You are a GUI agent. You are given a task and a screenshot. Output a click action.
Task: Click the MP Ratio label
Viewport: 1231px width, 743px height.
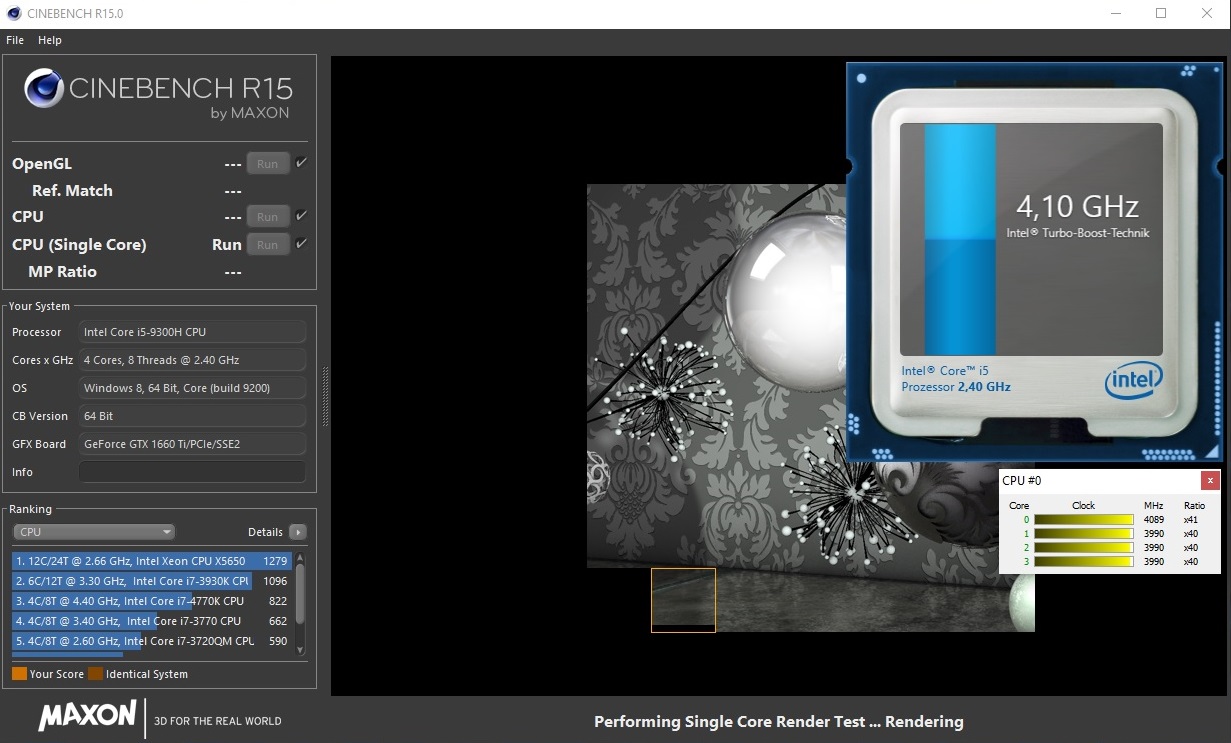click(x=62, y=272)
